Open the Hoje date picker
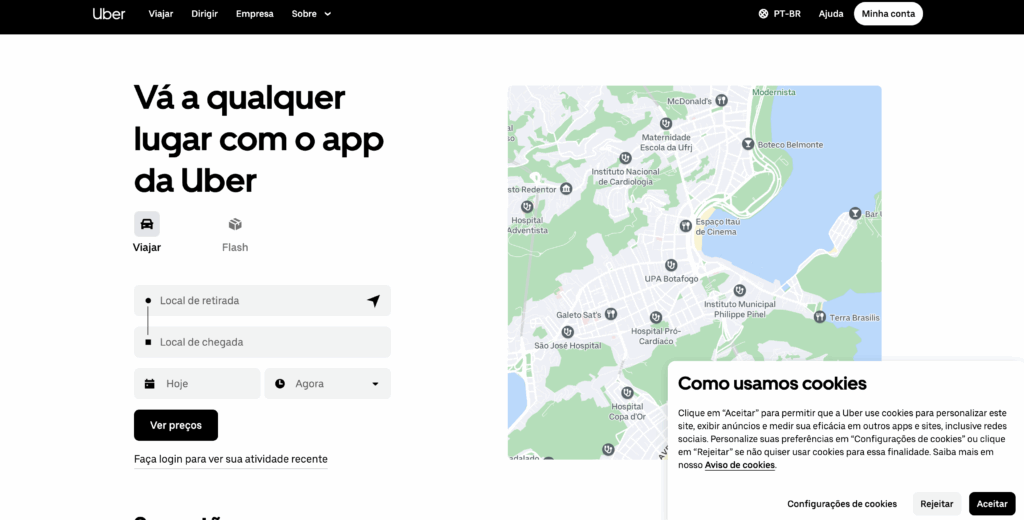 (x=197, y=383)
